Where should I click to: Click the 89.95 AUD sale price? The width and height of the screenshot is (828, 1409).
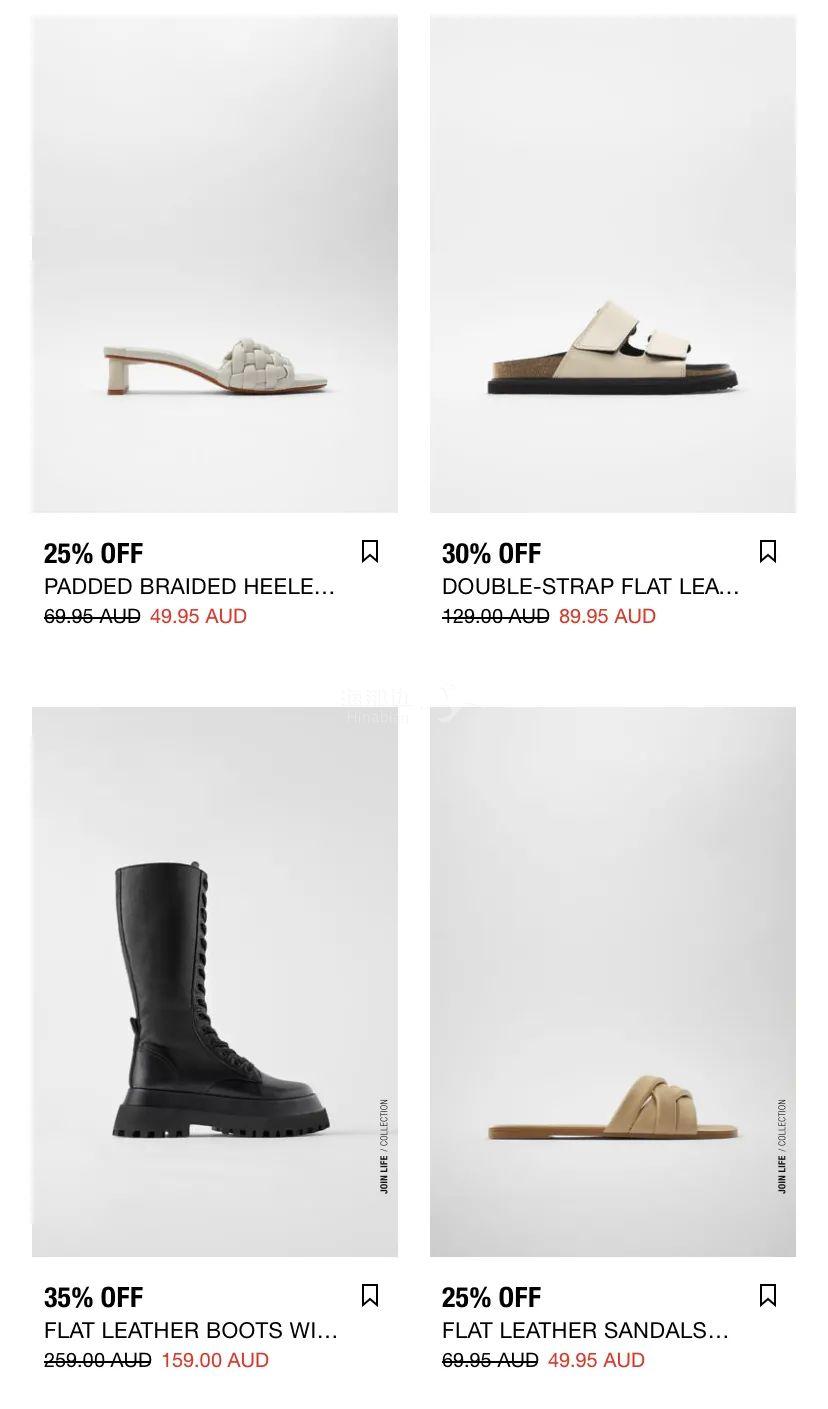click(607, 616)
